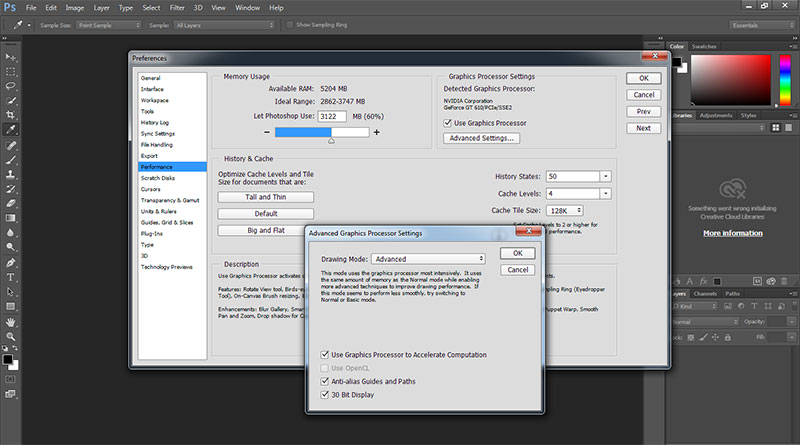The image size is (800, 445).
Task: Toggle Quick Mask mode icon
Action: coord(10,379)
